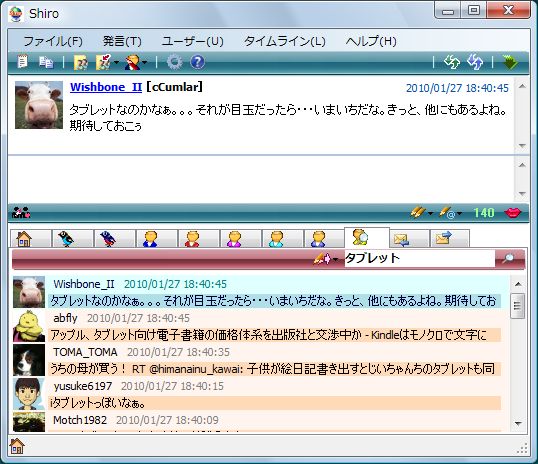
Task: Select the received messages envelope tab
Action: point(409,238)
